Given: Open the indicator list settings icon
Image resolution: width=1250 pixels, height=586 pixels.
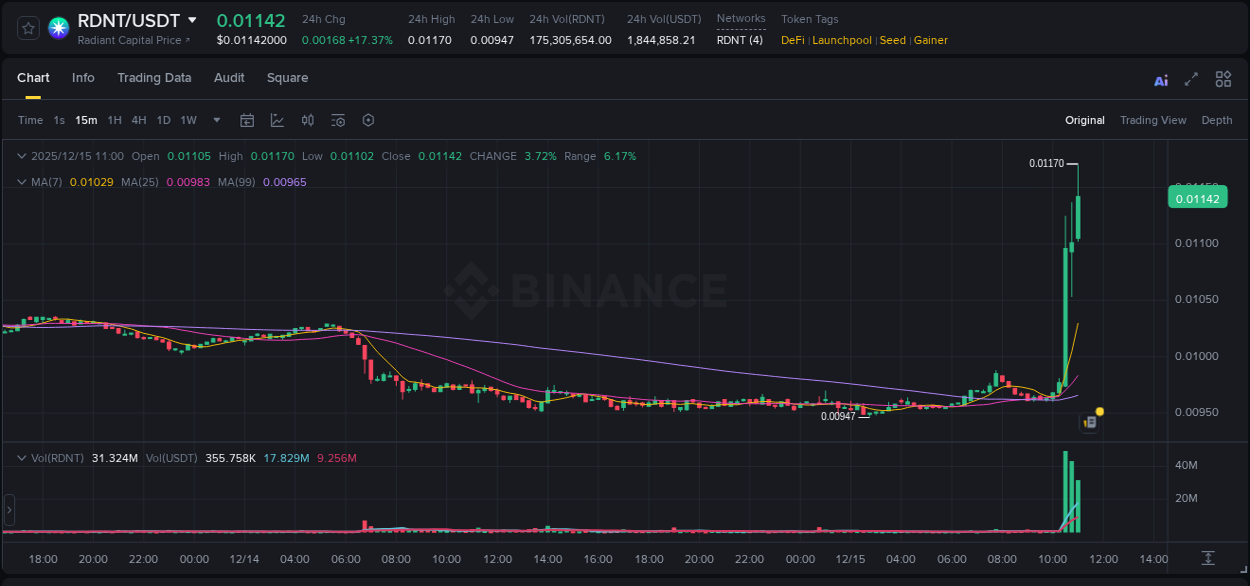Looking at the screenshot, I should tap(338, 120).
